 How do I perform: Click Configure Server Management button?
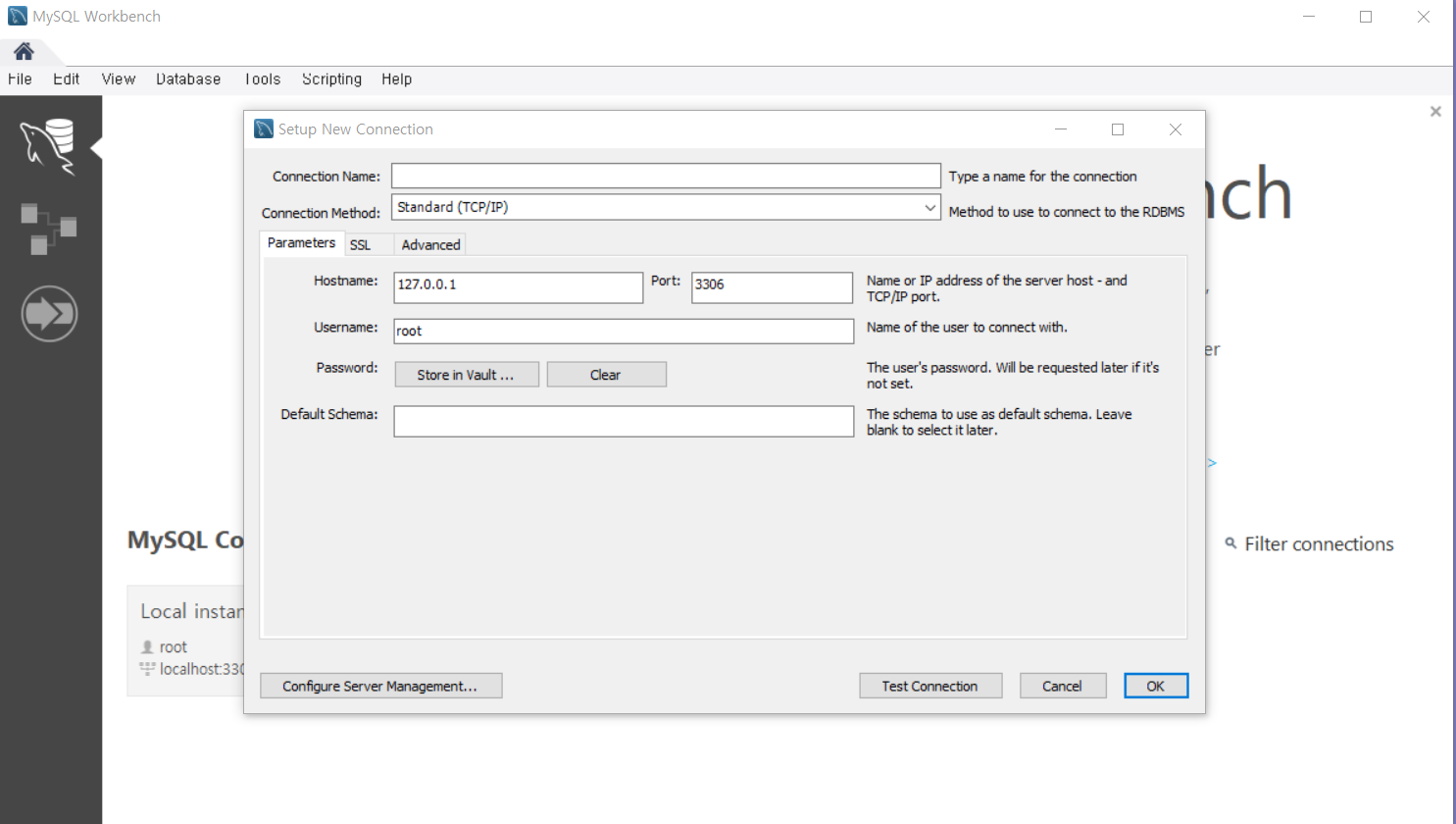point(380,686)
